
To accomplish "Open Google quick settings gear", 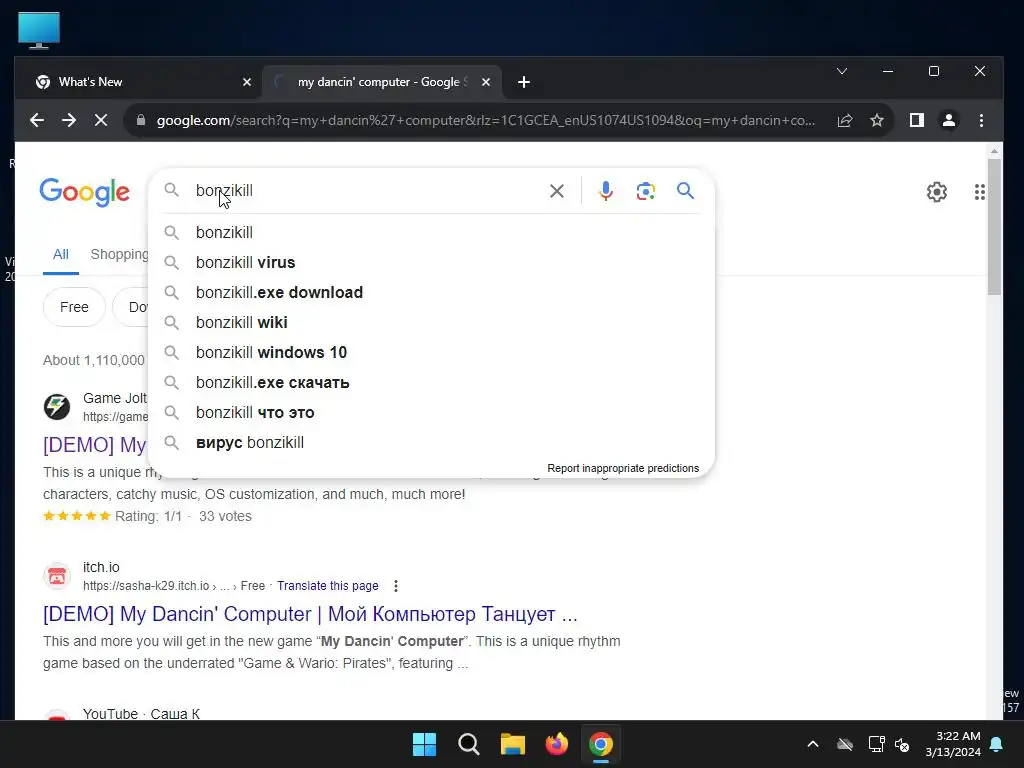I will point(936,192).
